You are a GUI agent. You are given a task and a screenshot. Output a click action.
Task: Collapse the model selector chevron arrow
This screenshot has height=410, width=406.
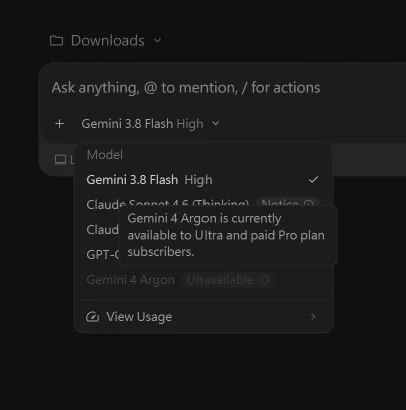tap(216, 124)
